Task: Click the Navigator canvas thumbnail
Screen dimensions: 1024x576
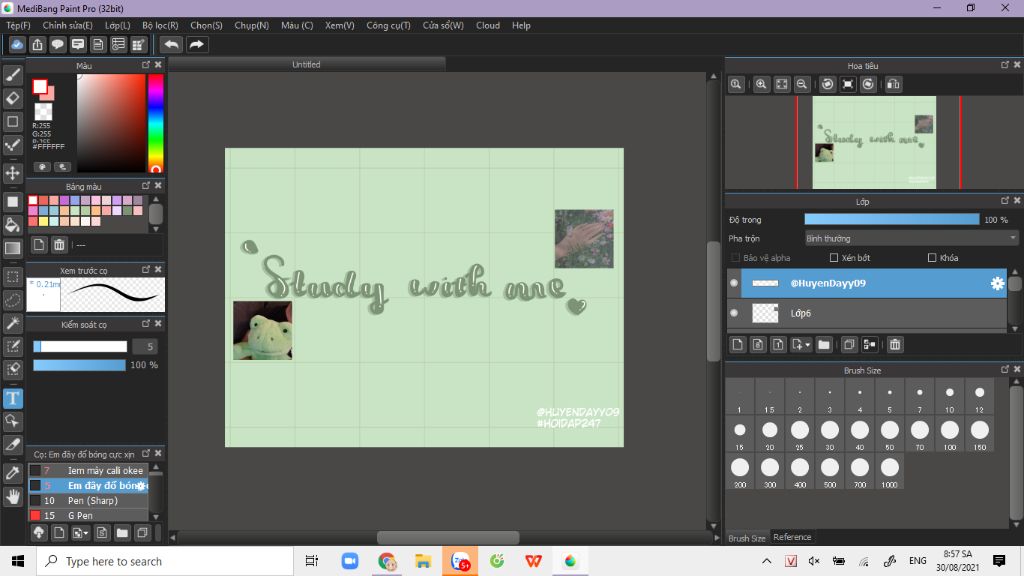Action: click(874, 142)
